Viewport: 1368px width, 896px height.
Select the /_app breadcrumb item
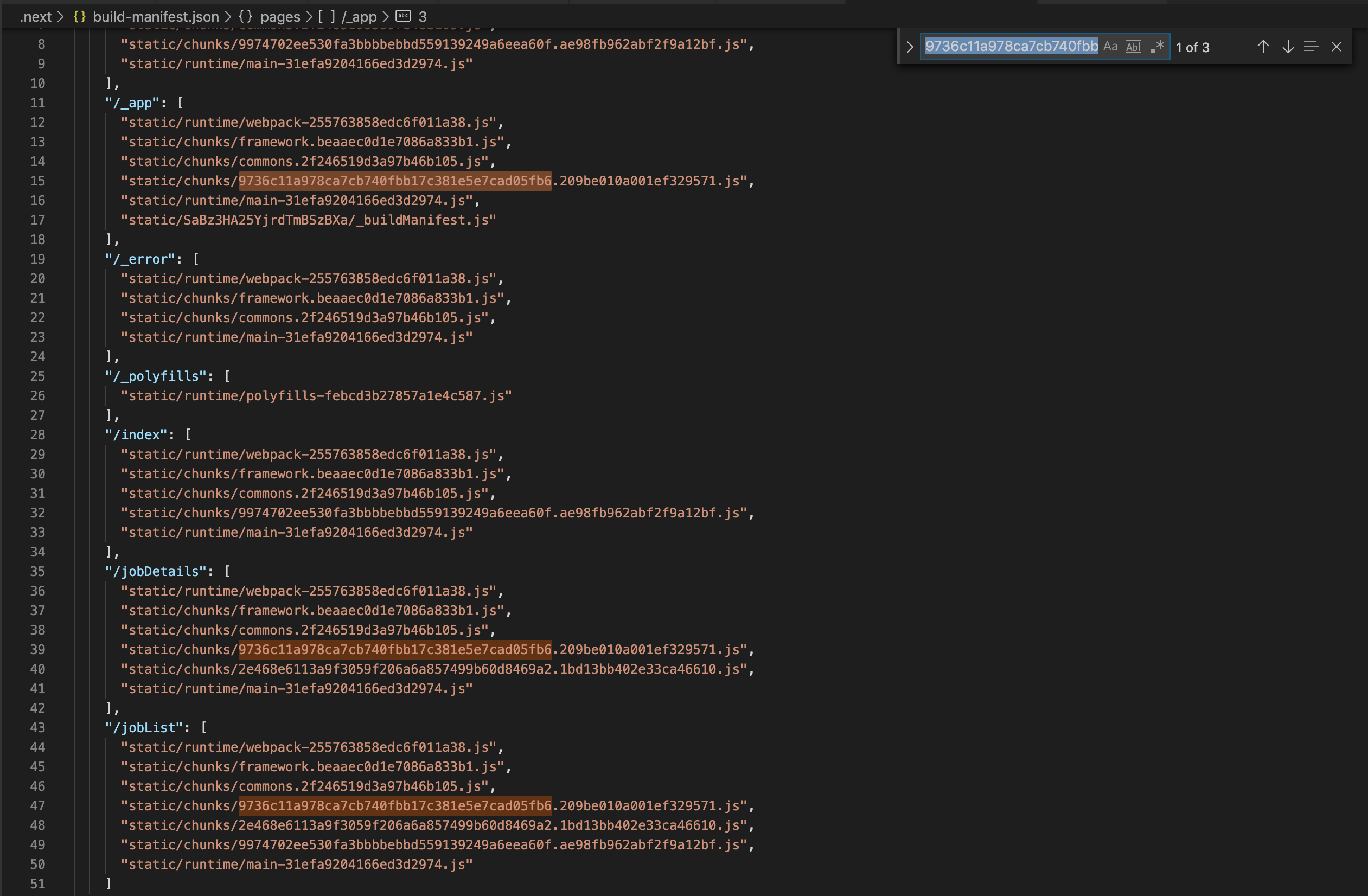click(359, 17)
